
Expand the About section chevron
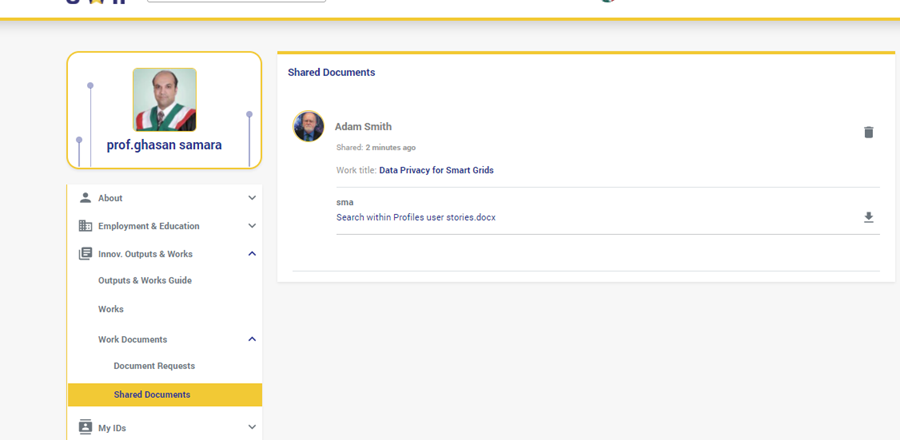pyautogui.click(x=251, y=198)
